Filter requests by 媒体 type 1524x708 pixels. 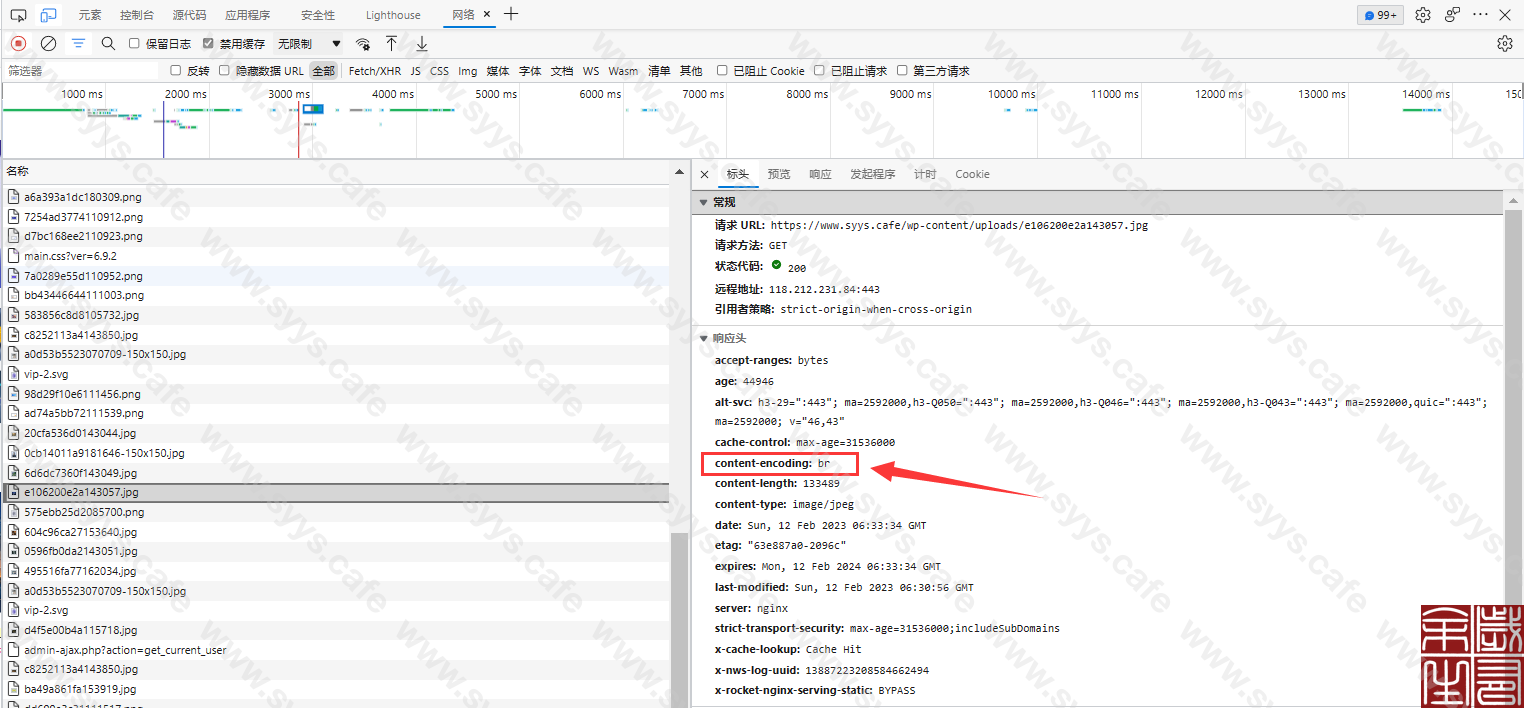[498, 71]
